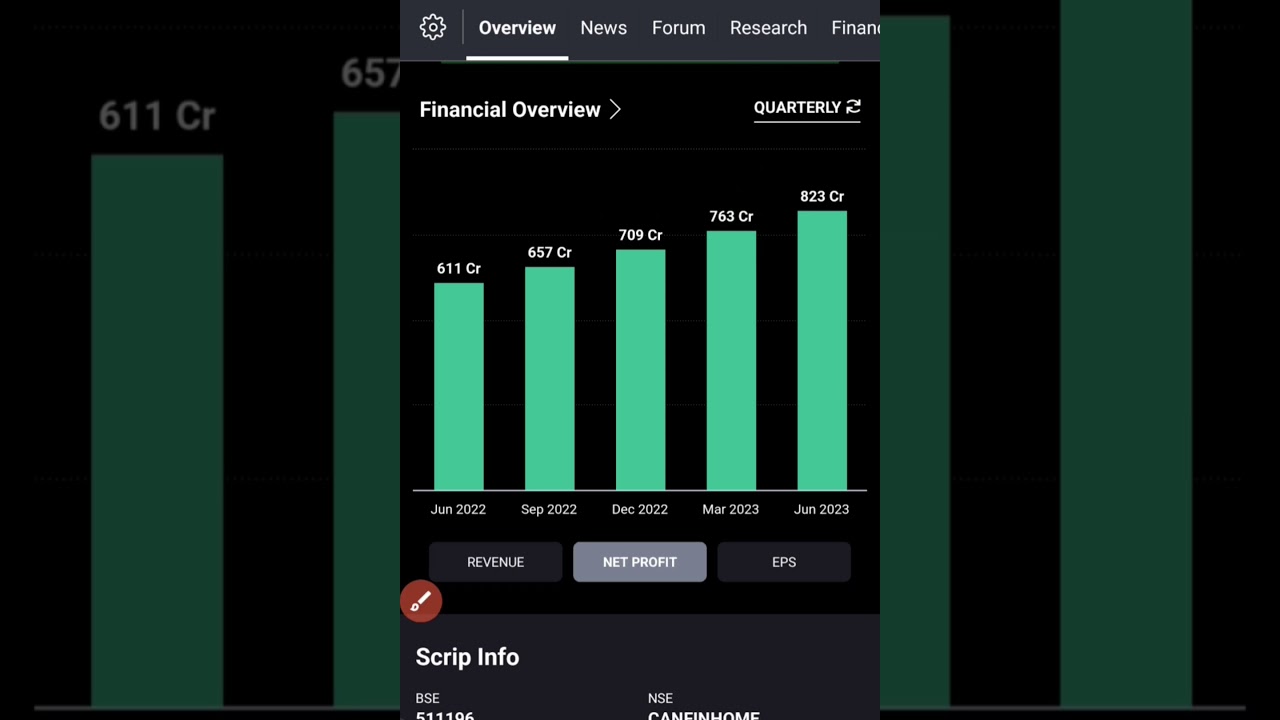Select the NET PROFIT chart button

tap(640, 562)
